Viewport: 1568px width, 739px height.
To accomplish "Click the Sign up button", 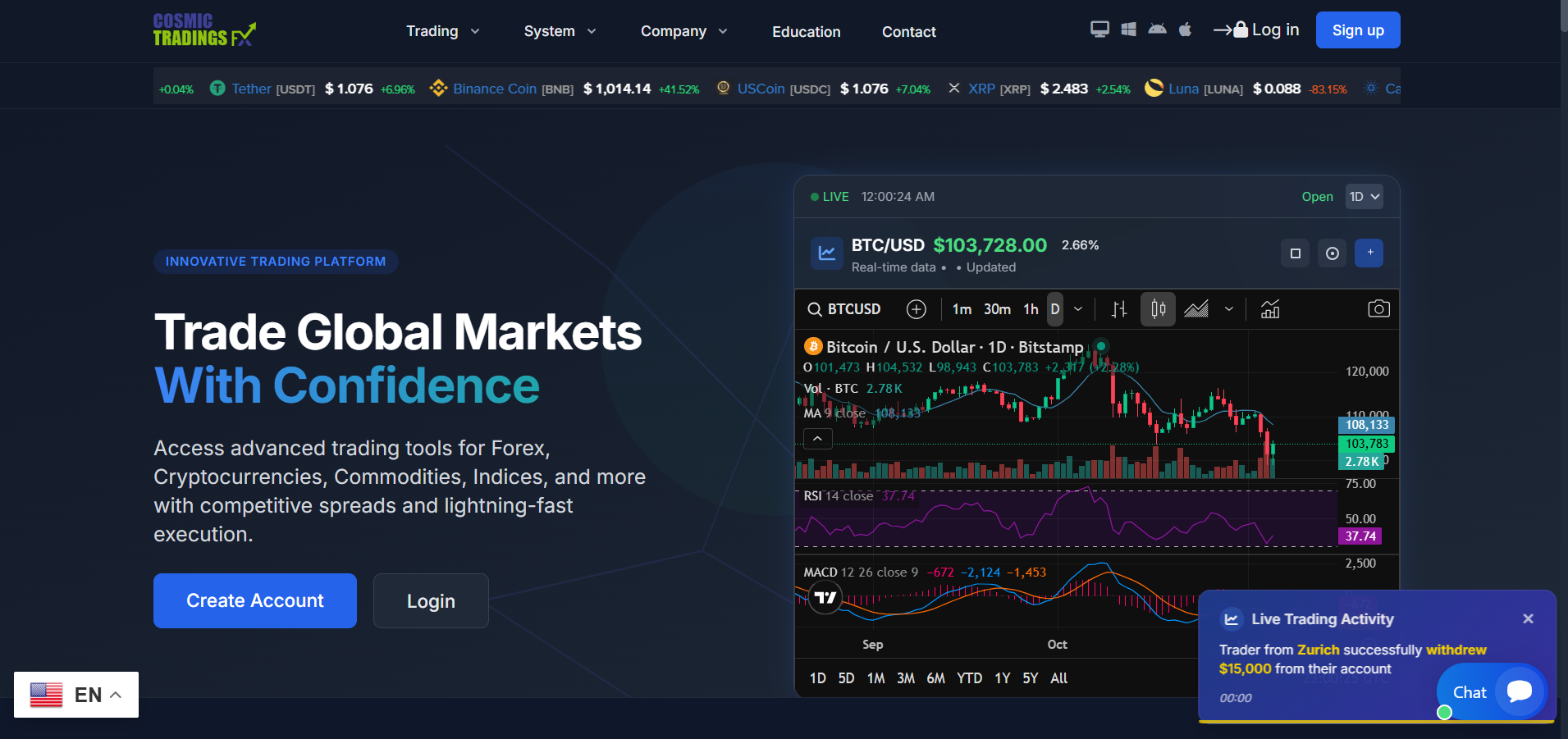I will click(1357, 30).
